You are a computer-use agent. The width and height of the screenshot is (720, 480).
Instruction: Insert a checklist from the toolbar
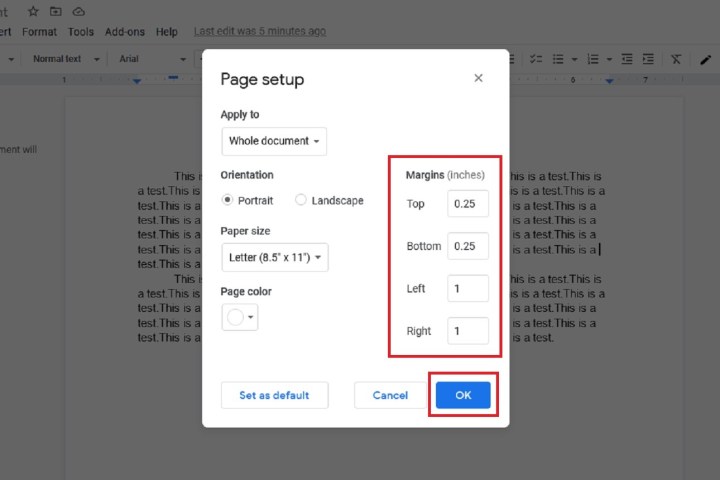tap(536, 59)
